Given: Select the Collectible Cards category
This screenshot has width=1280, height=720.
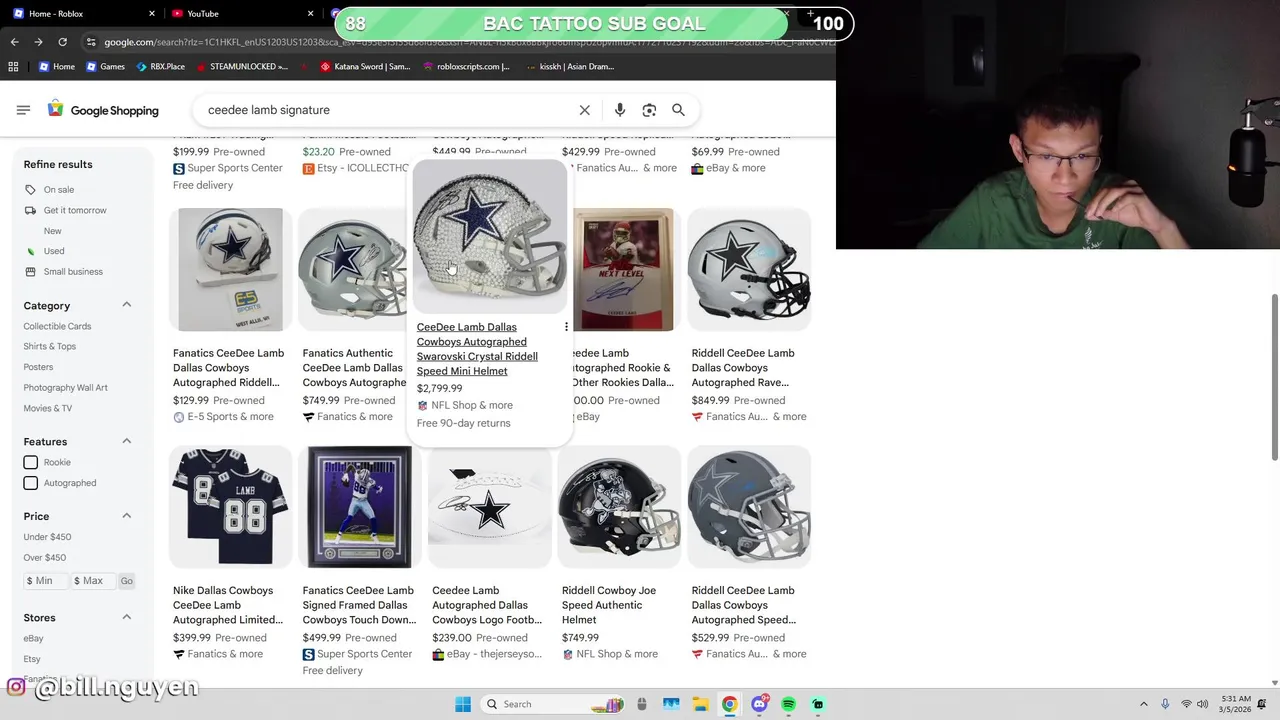Looking at the screenshot, I should coord(57,326).
